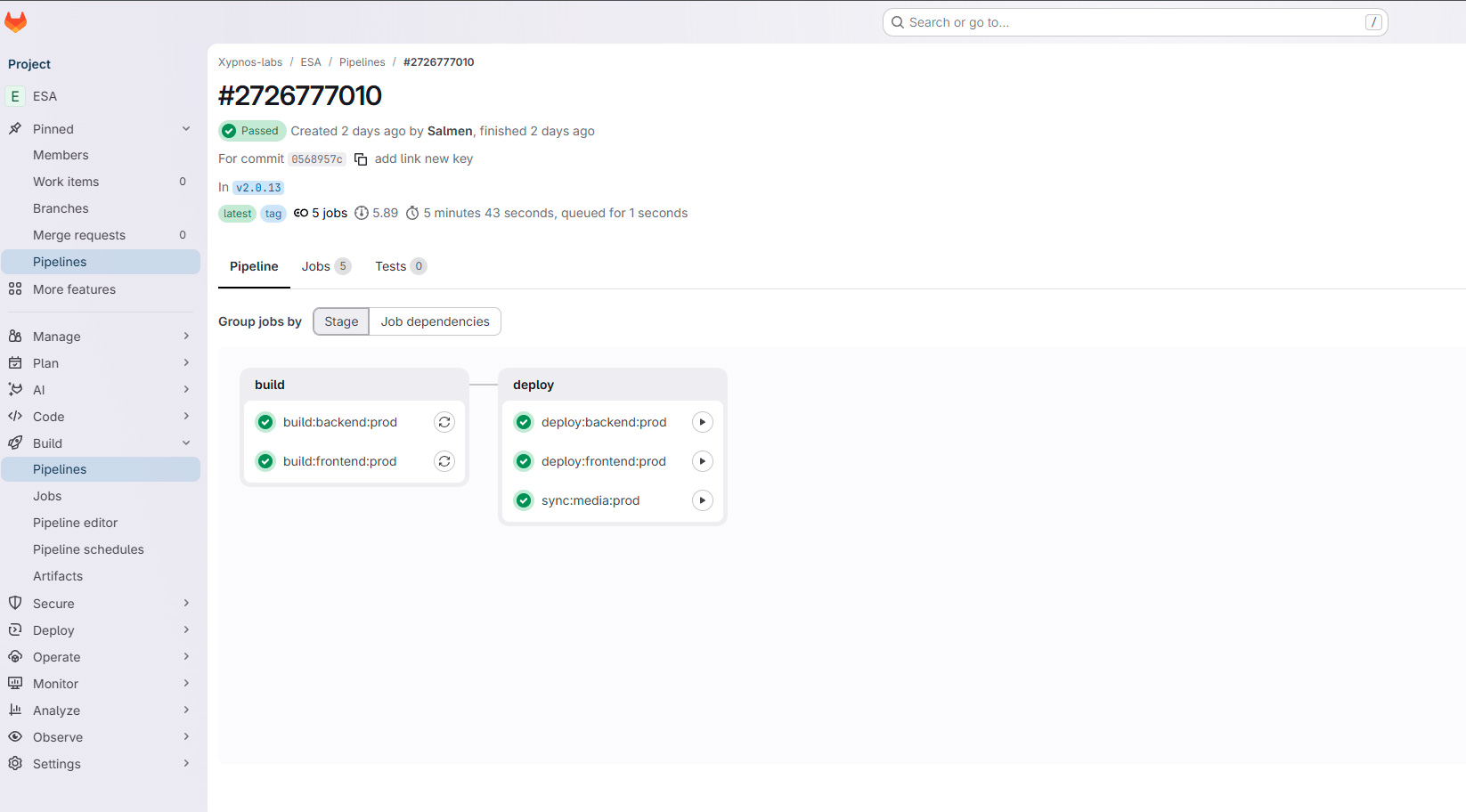This screenshot has width=1466, height=812.
Task: Expand the Manage section chevron
Action: pos(186,337)
